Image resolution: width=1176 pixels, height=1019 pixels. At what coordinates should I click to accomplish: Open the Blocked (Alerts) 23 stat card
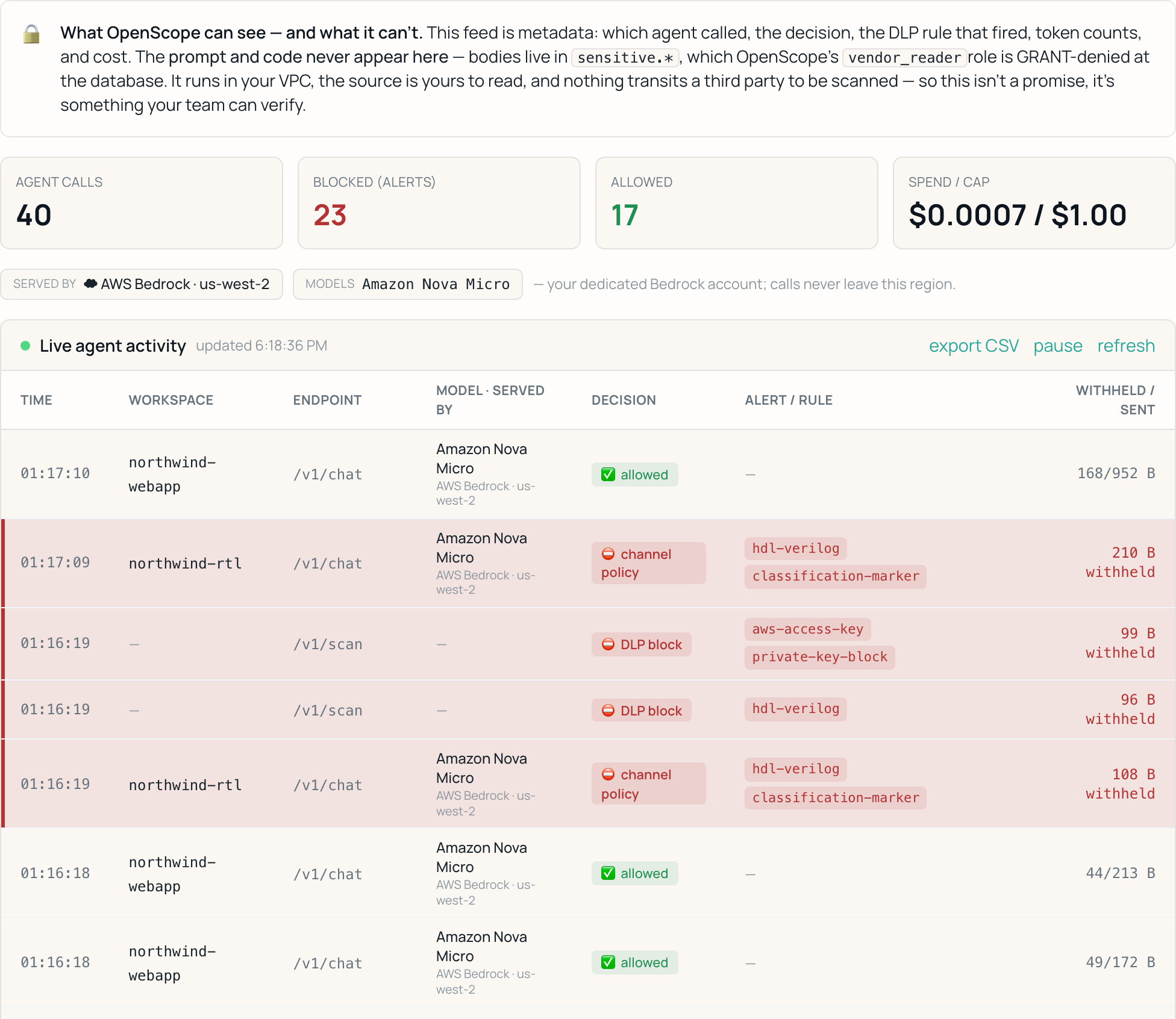click(439, 203)
